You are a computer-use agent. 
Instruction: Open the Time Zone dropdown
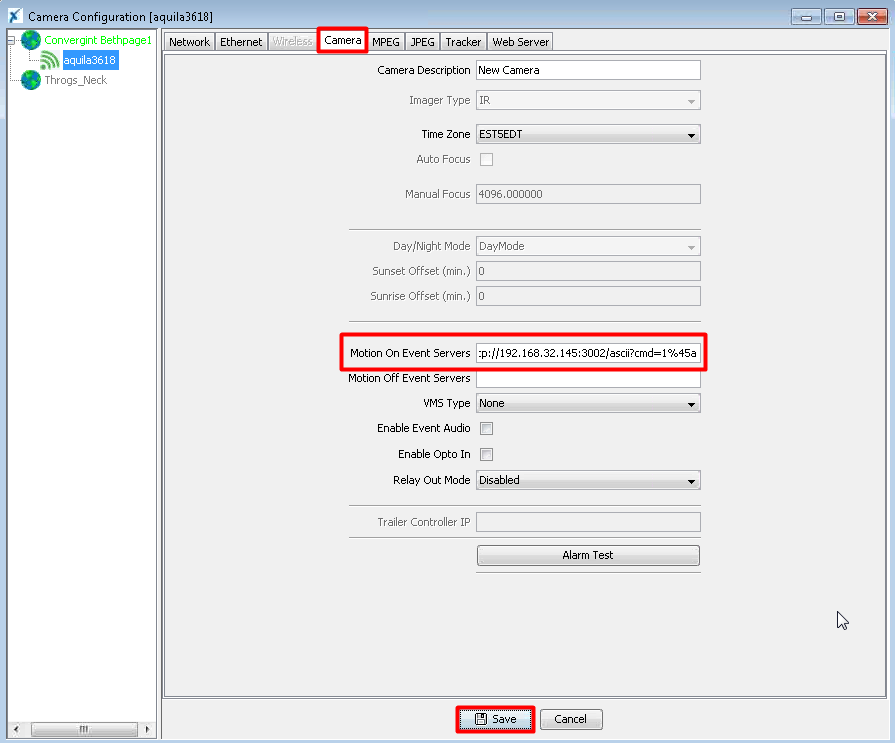click(x=588, y=134)
